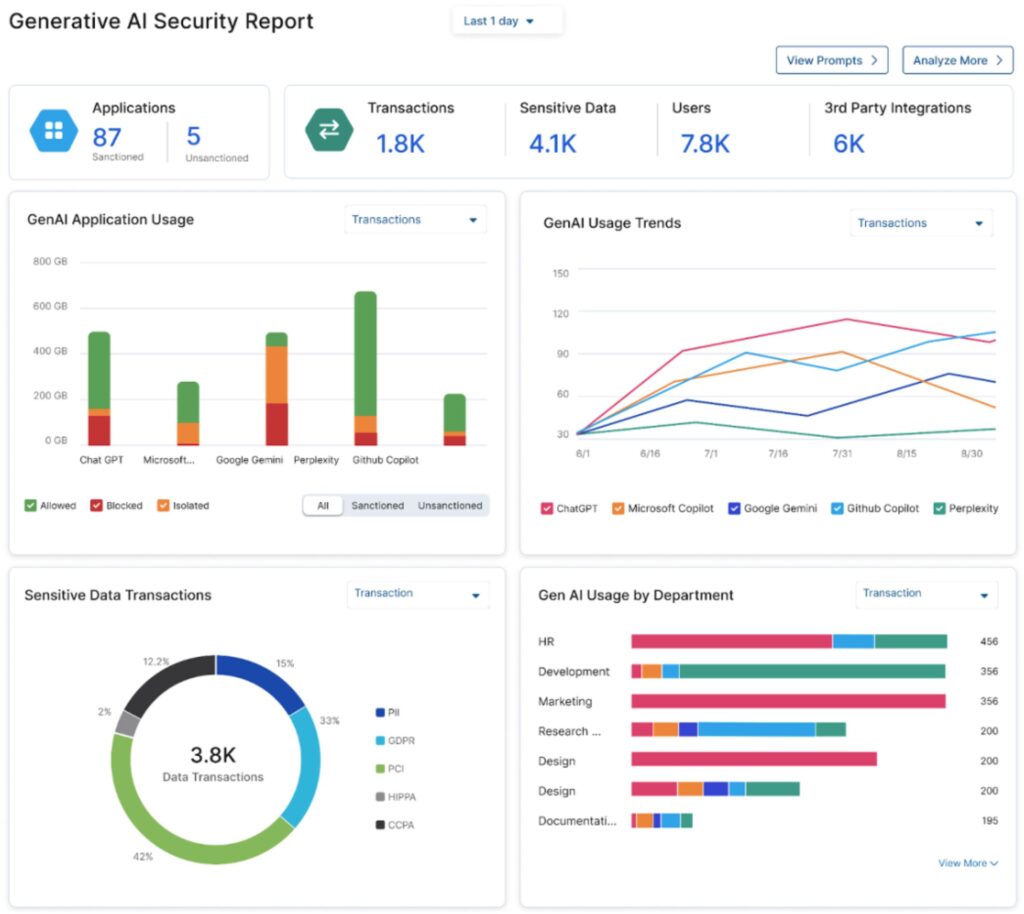Click the chevron arrow in View Prompts

coord(873,61)
